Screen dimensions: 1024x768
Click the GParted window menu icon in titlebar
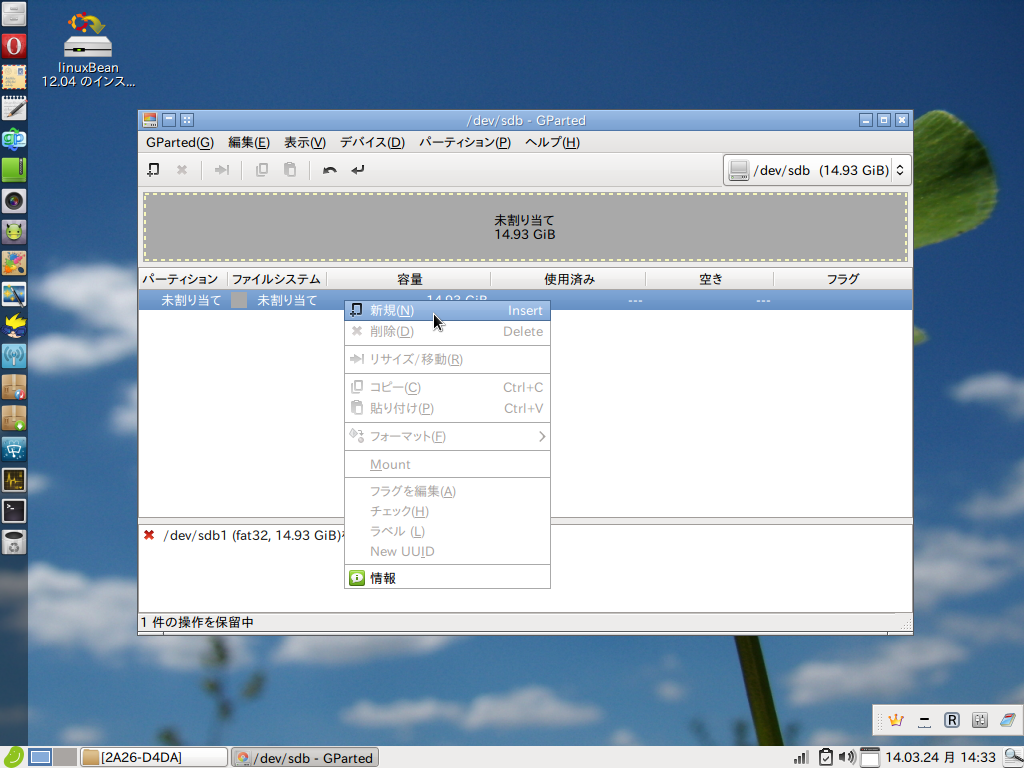tap(150, 120)
